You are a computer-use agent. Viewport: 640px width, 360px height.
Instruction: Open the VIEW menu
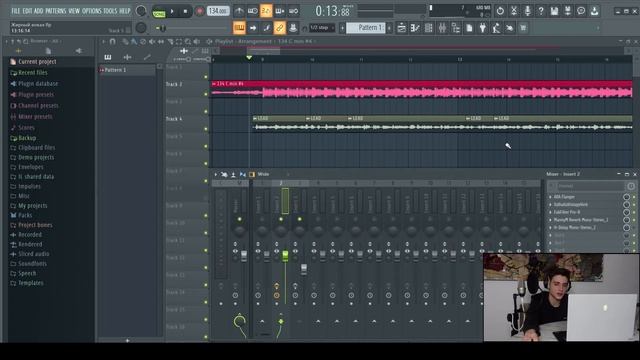(74, 11)
